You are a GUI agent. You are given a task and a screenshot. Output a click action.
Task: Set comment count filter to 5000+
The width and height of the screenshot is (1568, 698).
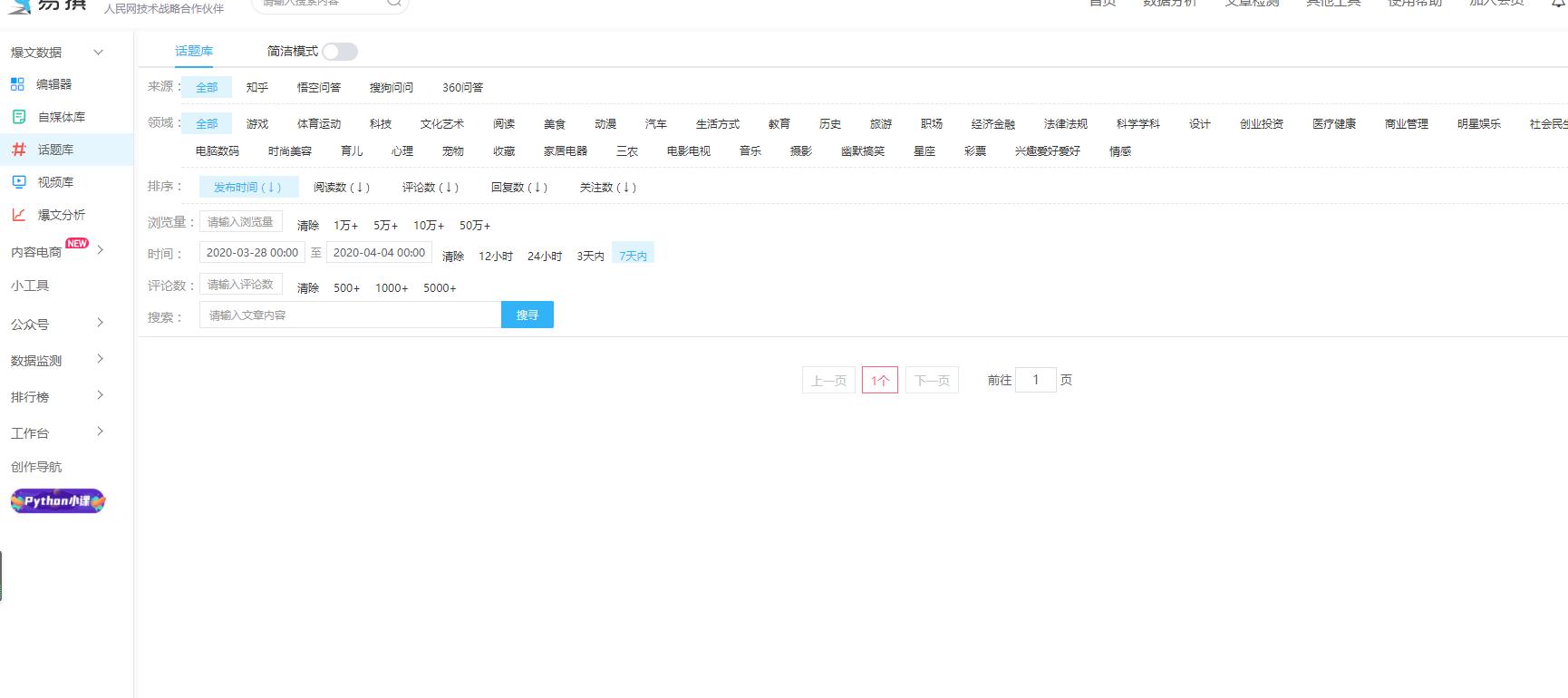[440, 288]
